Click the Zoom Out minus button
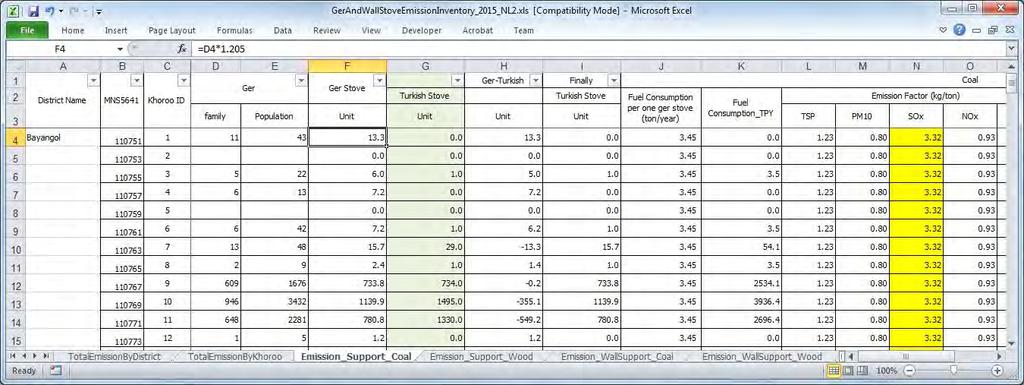 coord(908,371)
